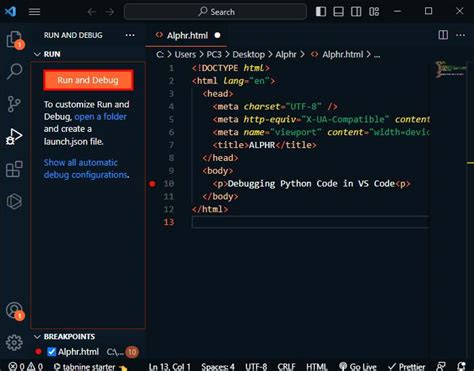Open the Manage settings gear
Screen dimensions: 474x371
pyautogui.click(x=14, y=342)
